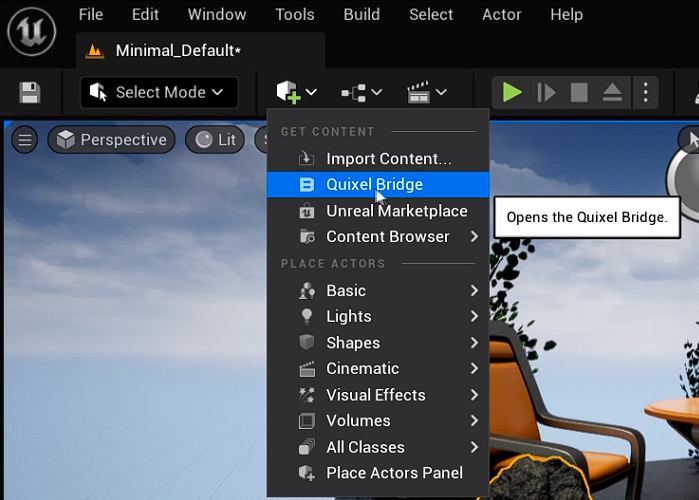Viewport: 699px width, 500px height.
Task: Expand the Basic actors submenu
Action: 378,291
